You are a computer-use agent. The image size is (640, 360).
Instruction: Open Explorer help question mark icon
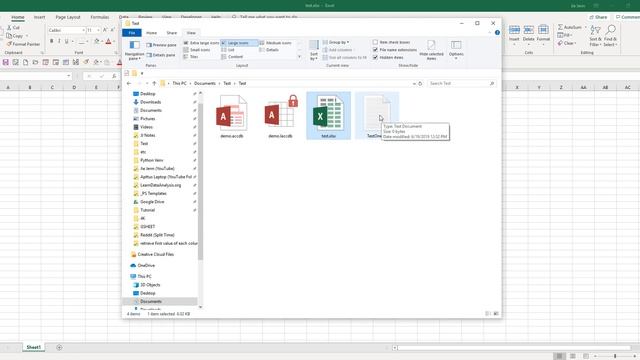pos(497,33)
